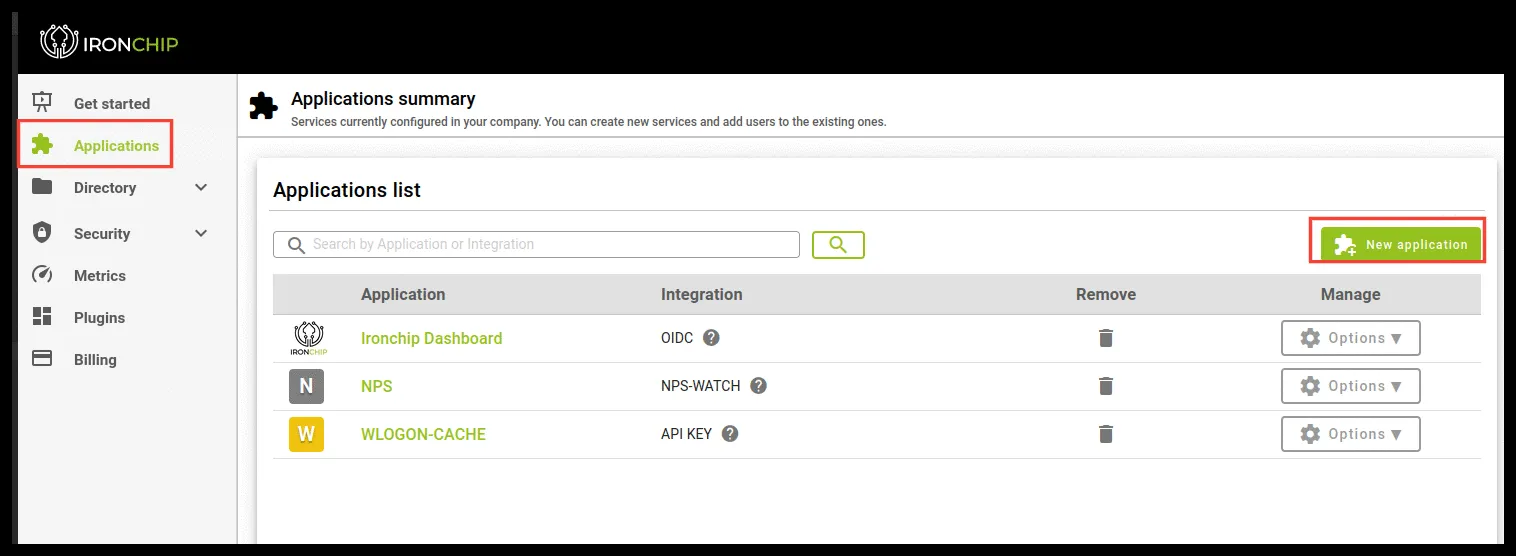Click the Manage column header
The height and width of the screenshot is (556, 1516).
coord(1350,294)
